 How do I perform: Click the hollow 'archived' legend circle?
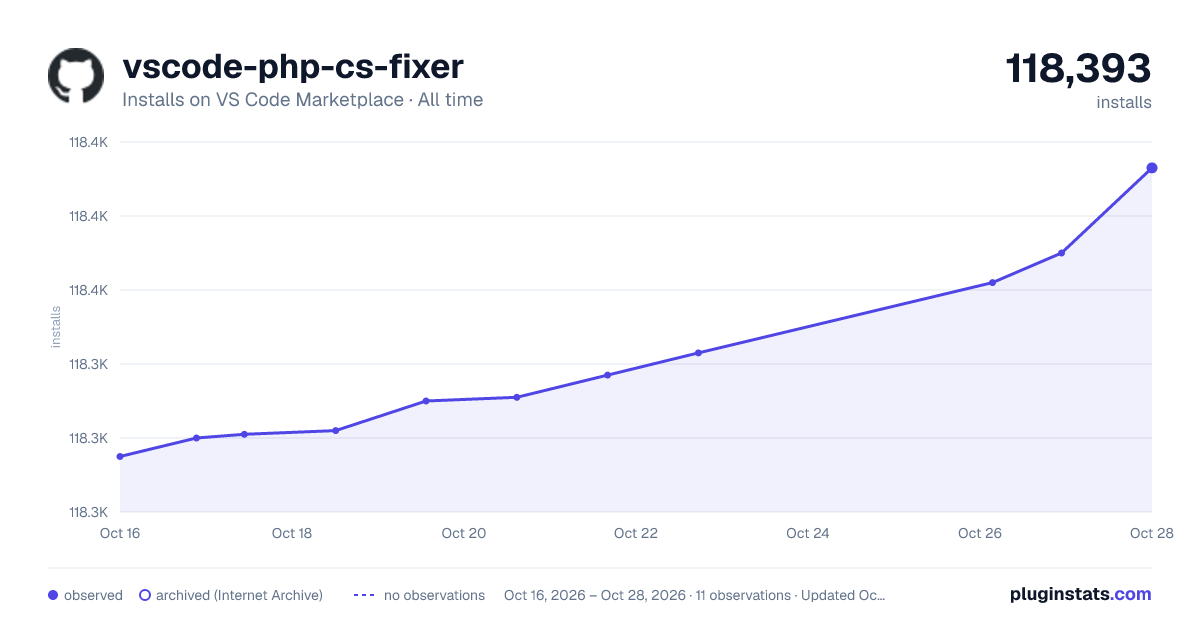click(145, 595)
